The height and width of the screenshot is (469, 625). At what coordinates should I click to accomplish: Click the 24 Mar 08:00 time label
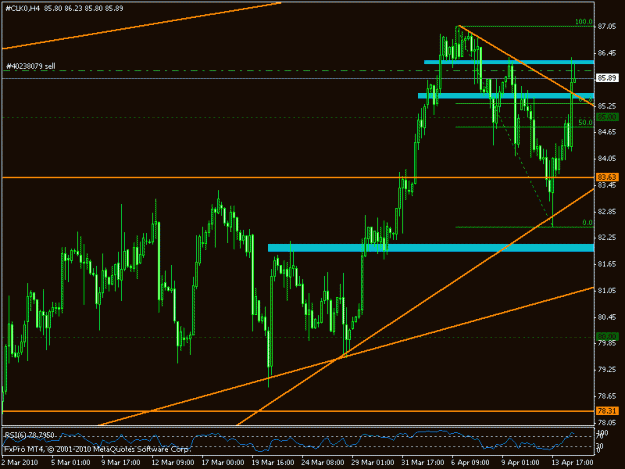pyautogui.click(x=322, y=462)
